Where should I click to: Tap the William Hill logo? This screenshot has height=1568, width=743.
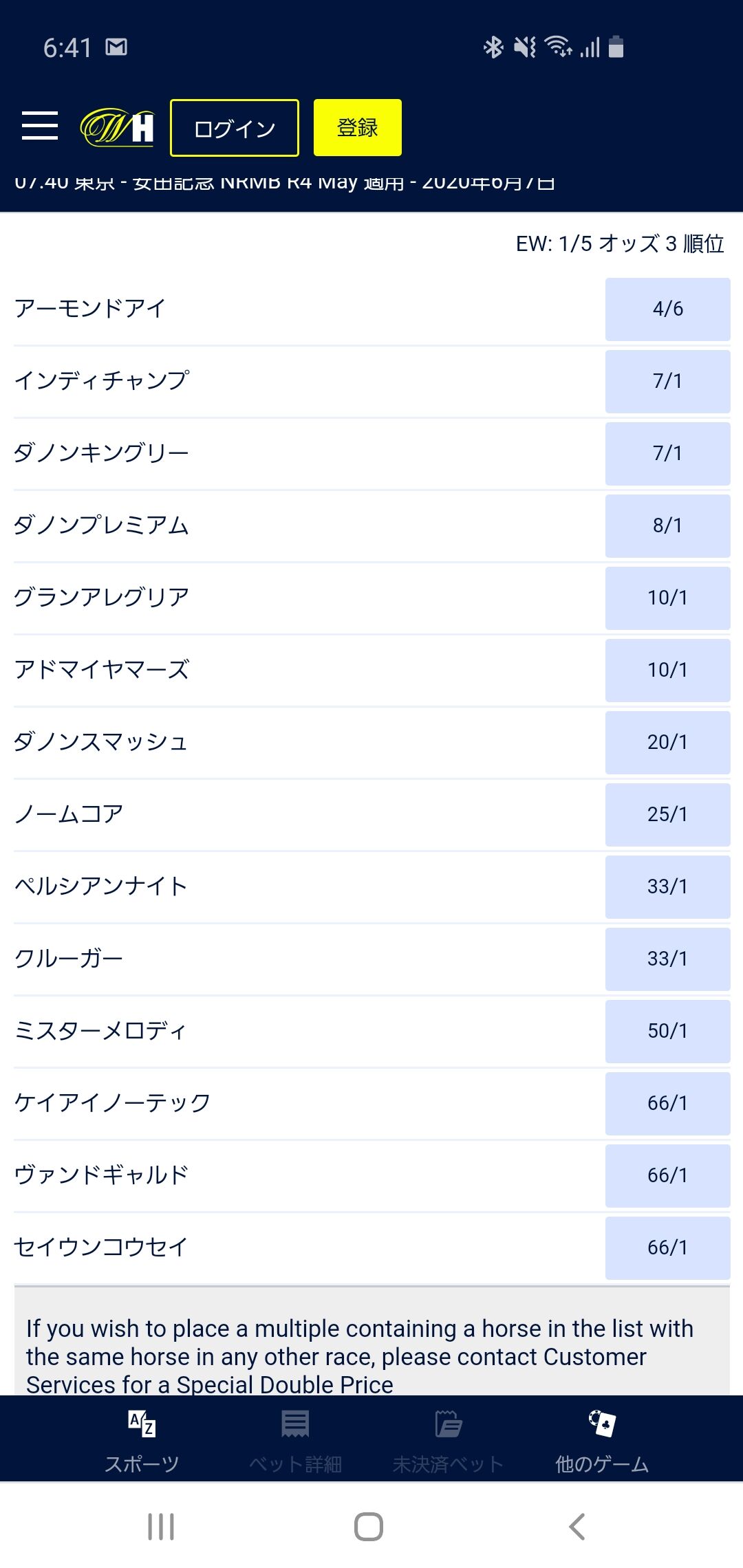point(117,127)
